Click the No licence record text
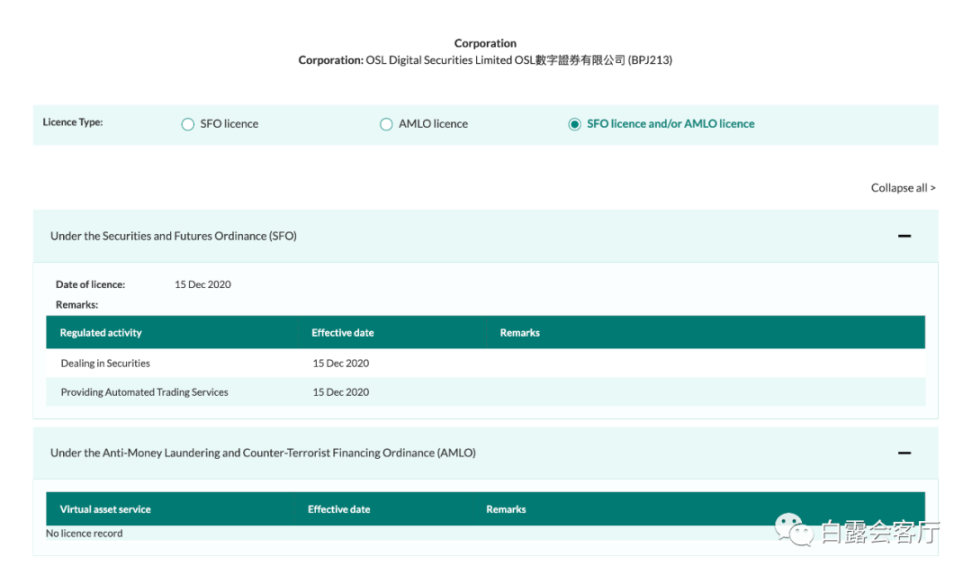 click(x=84, y=533)
